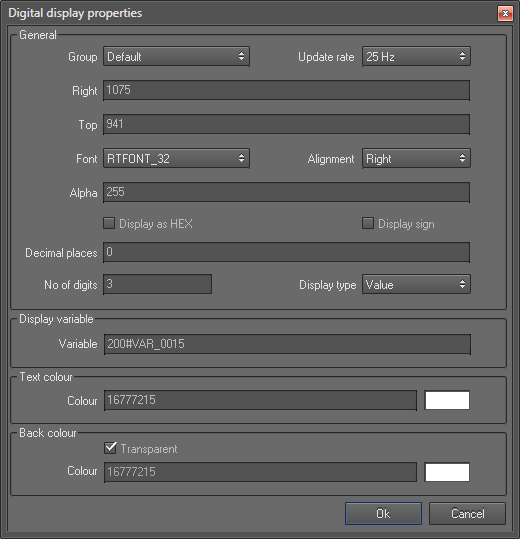Open the Update rate dropdown
The width and height of the screenshot is (520, 539).
coord(416,56)
